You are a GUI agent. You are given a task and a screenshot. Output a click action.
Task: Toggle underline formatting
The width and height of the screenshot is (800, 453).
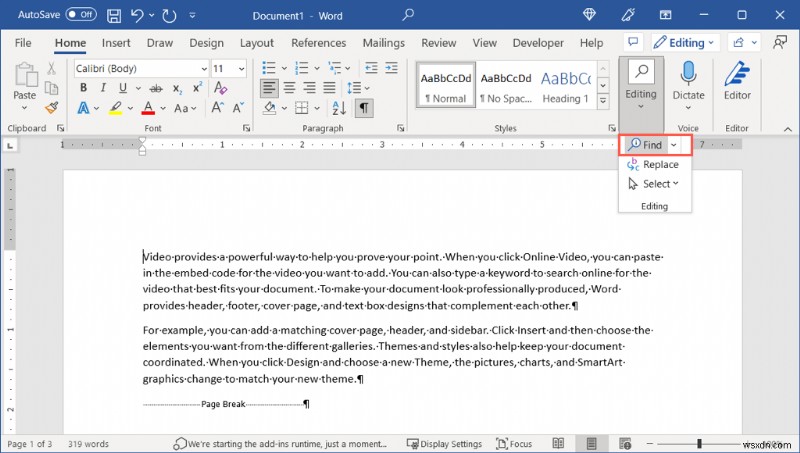(123, 88)
